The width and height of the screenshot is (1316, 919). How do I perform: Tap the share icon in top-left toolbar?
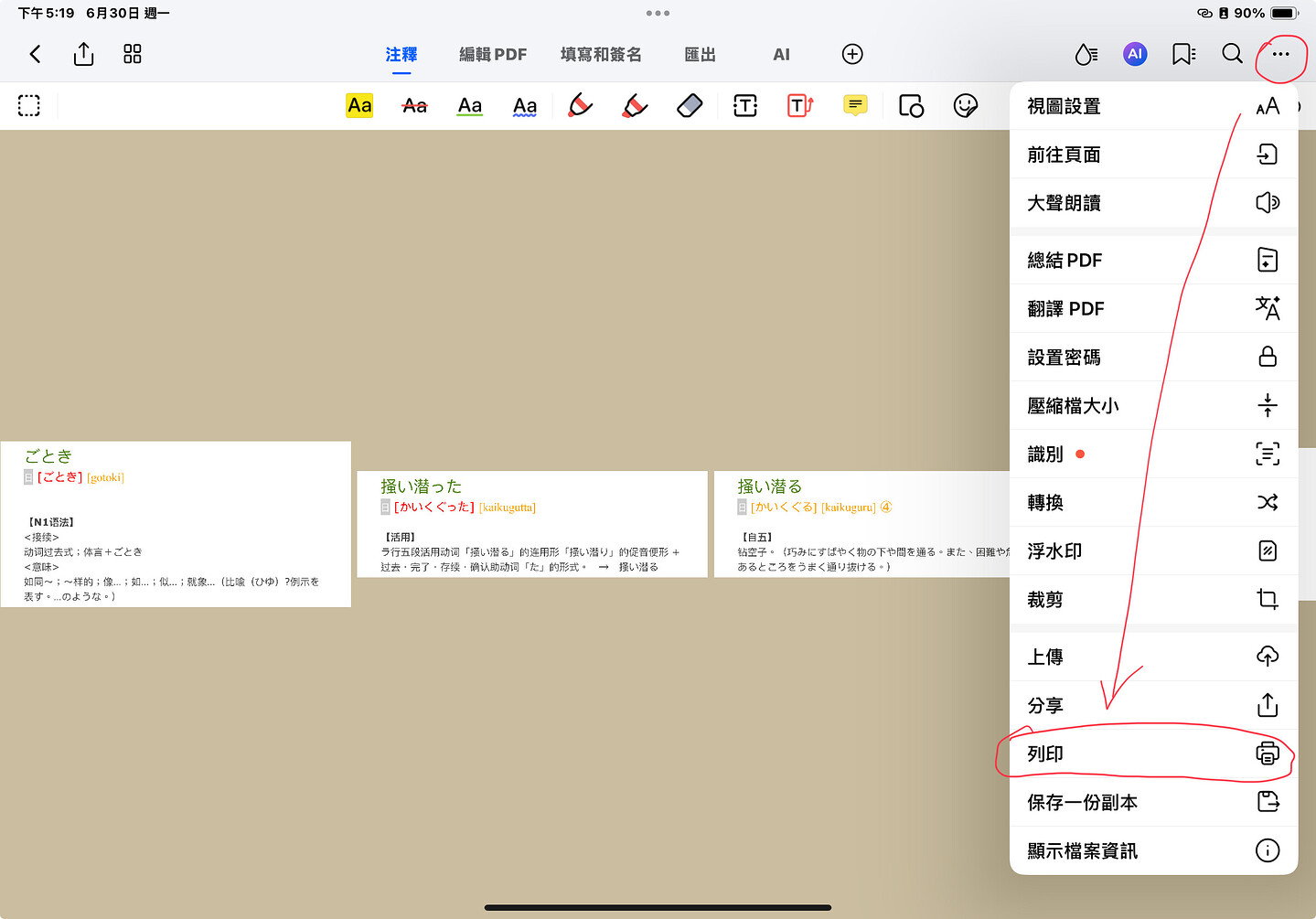coord(83,54)
